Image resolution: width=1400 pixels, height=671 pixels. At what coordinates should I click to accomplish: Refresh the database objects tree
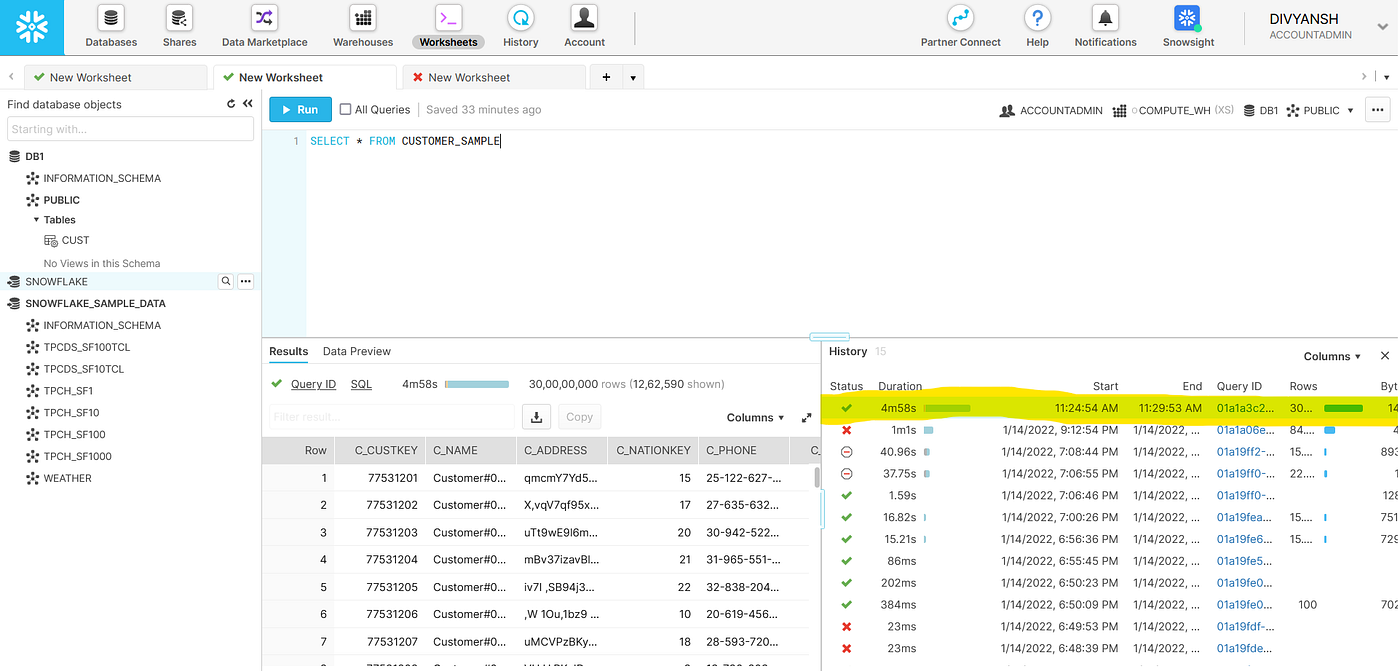click(x=231, y=103)
